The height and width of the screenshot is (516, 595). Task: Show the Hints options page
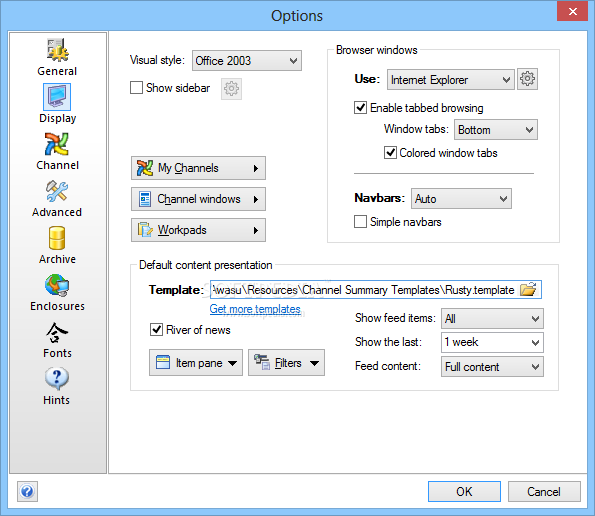(x=57, y=386)
